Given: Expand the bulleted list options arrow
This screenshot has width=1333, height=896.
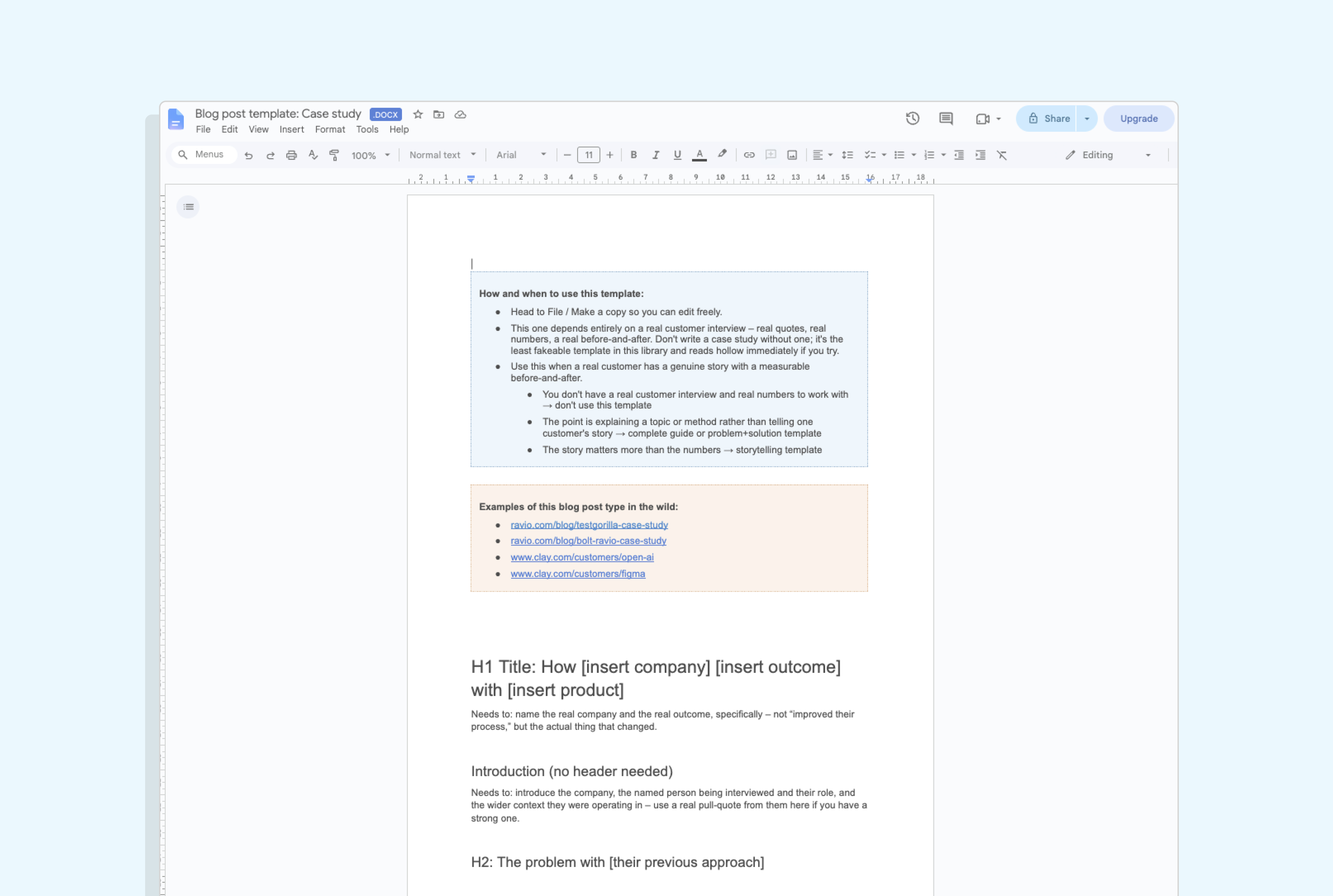Looking at the screenshot, I should point(913,155).
